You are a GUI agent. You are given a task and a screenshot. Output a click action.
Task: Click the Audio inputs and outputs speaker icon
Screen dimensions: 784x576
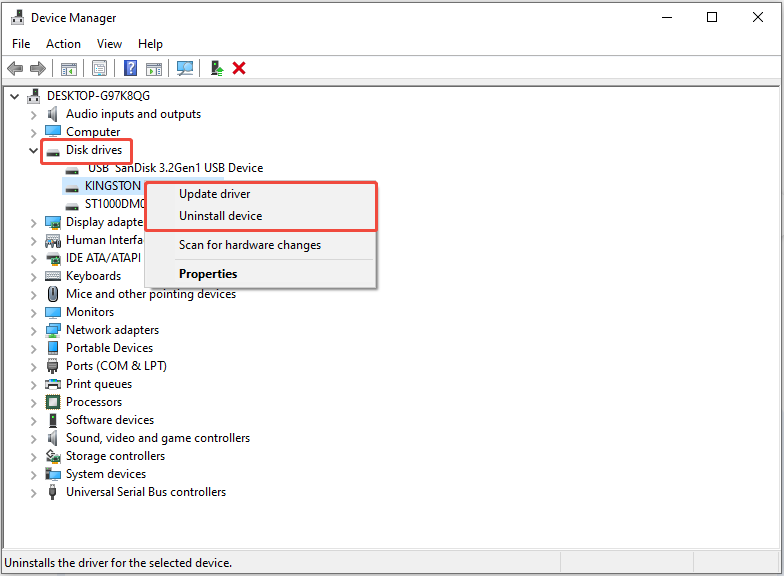point(52,114)
